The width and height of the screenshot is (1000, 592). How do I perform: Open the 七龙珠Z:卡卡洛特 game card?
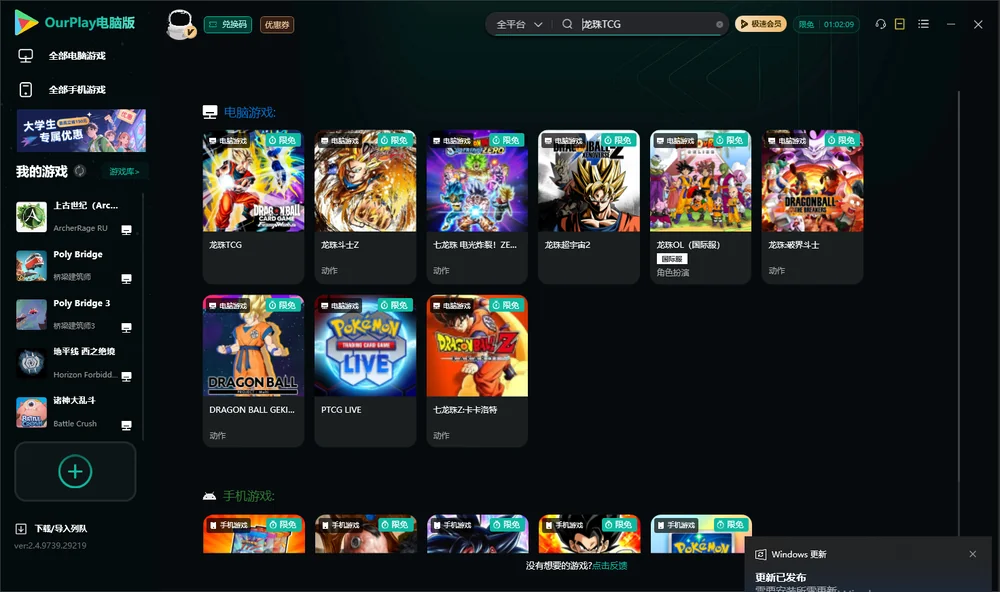pos(477,371)
